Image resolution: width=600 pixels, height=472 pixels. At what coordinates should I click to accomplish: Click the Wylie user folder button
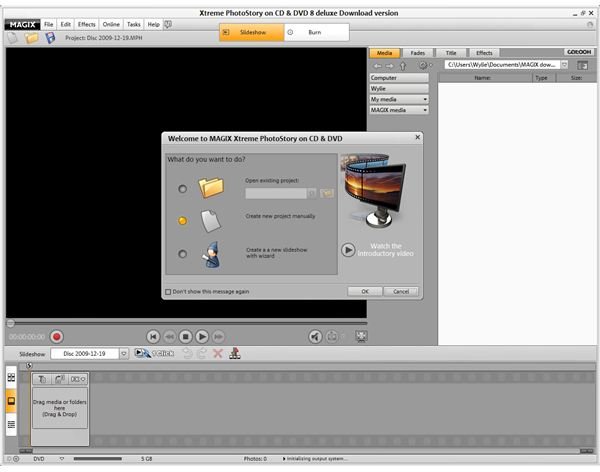coord(399,88)
